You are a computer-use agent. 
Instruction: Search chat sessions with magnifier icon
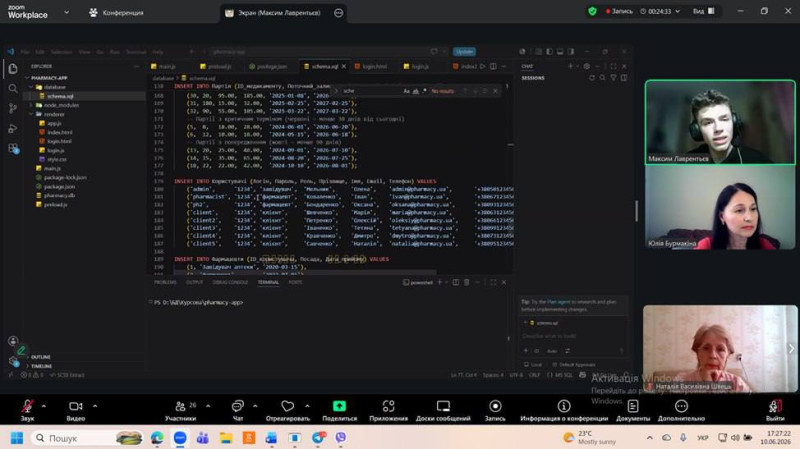[603, 78]
